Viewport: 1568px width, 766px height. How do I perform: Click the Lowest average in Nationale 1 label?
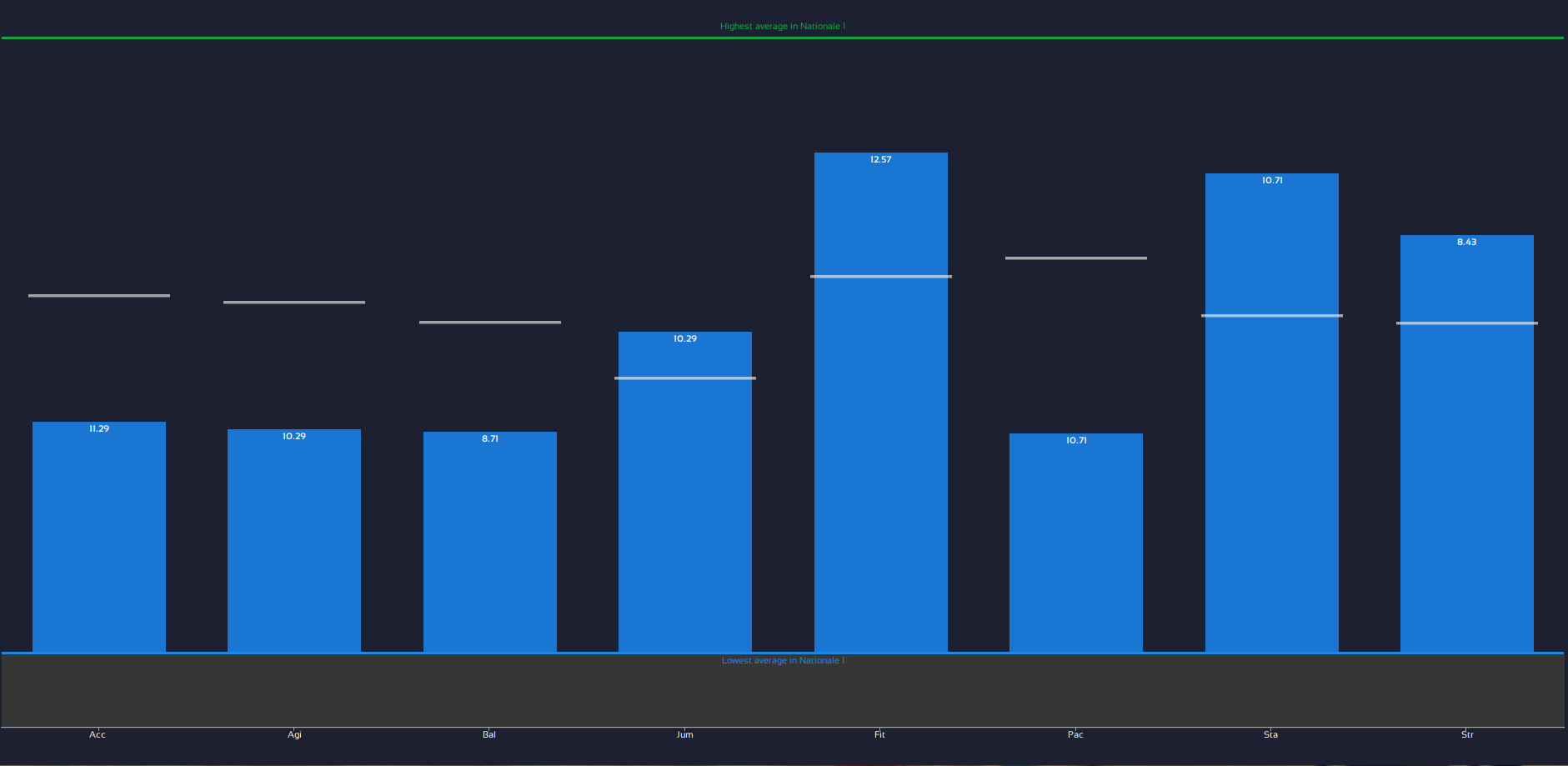783,660
